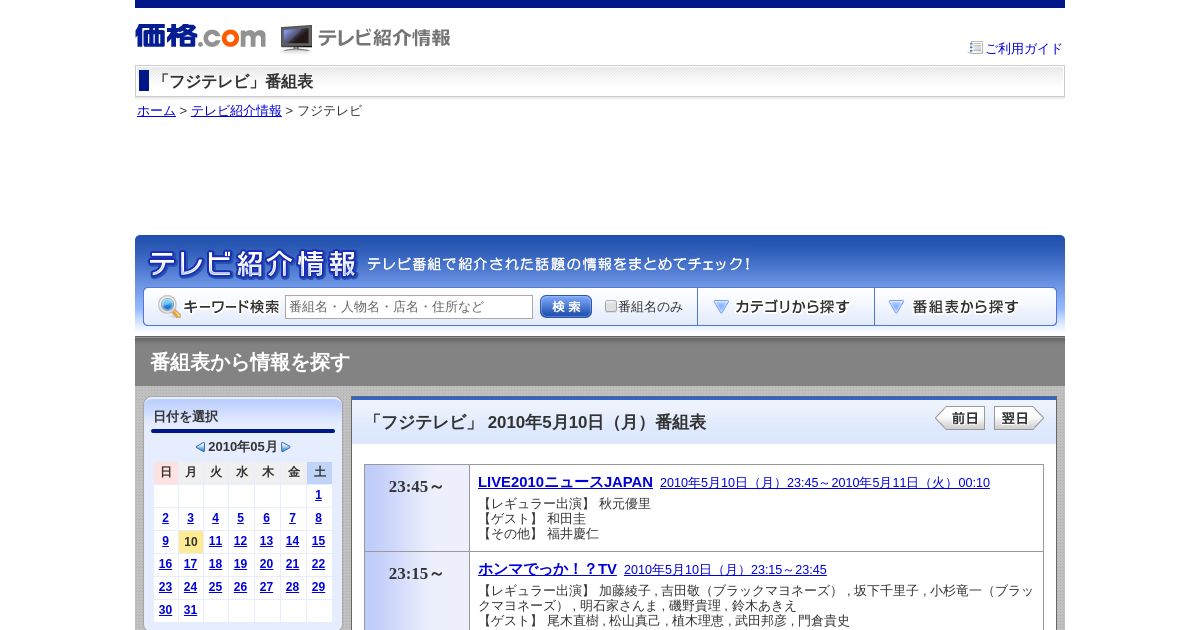1200x630 pixels.
Task: Select May 23 in the calendar
Action: 165,587
